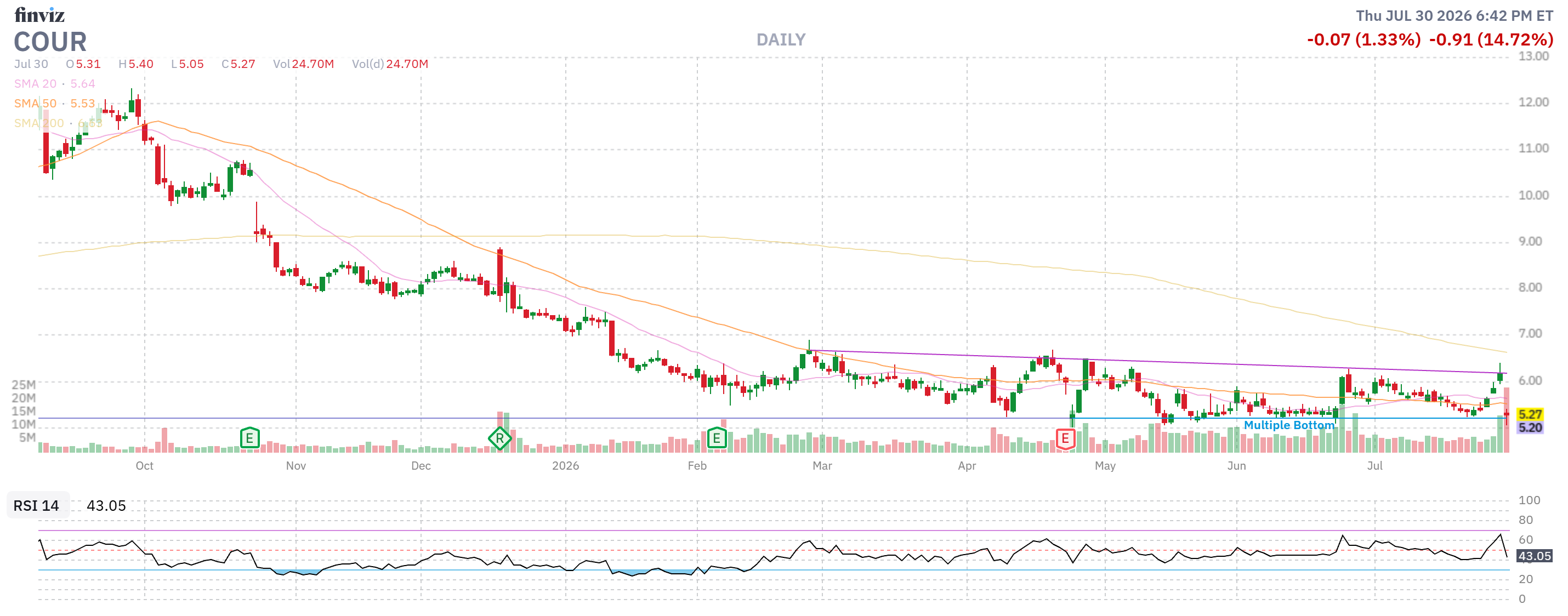Click the close price C 5.27
1568x616 pixels.
[238, 64]
